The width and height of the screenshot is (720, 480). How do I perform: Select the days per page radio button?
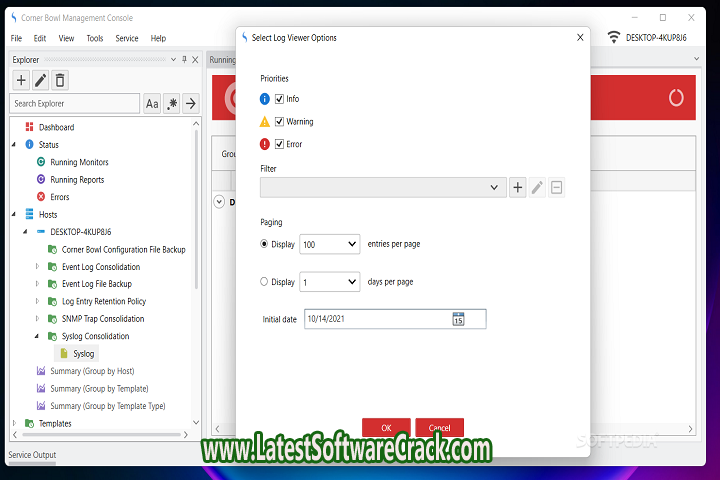[x=265, y=282]
